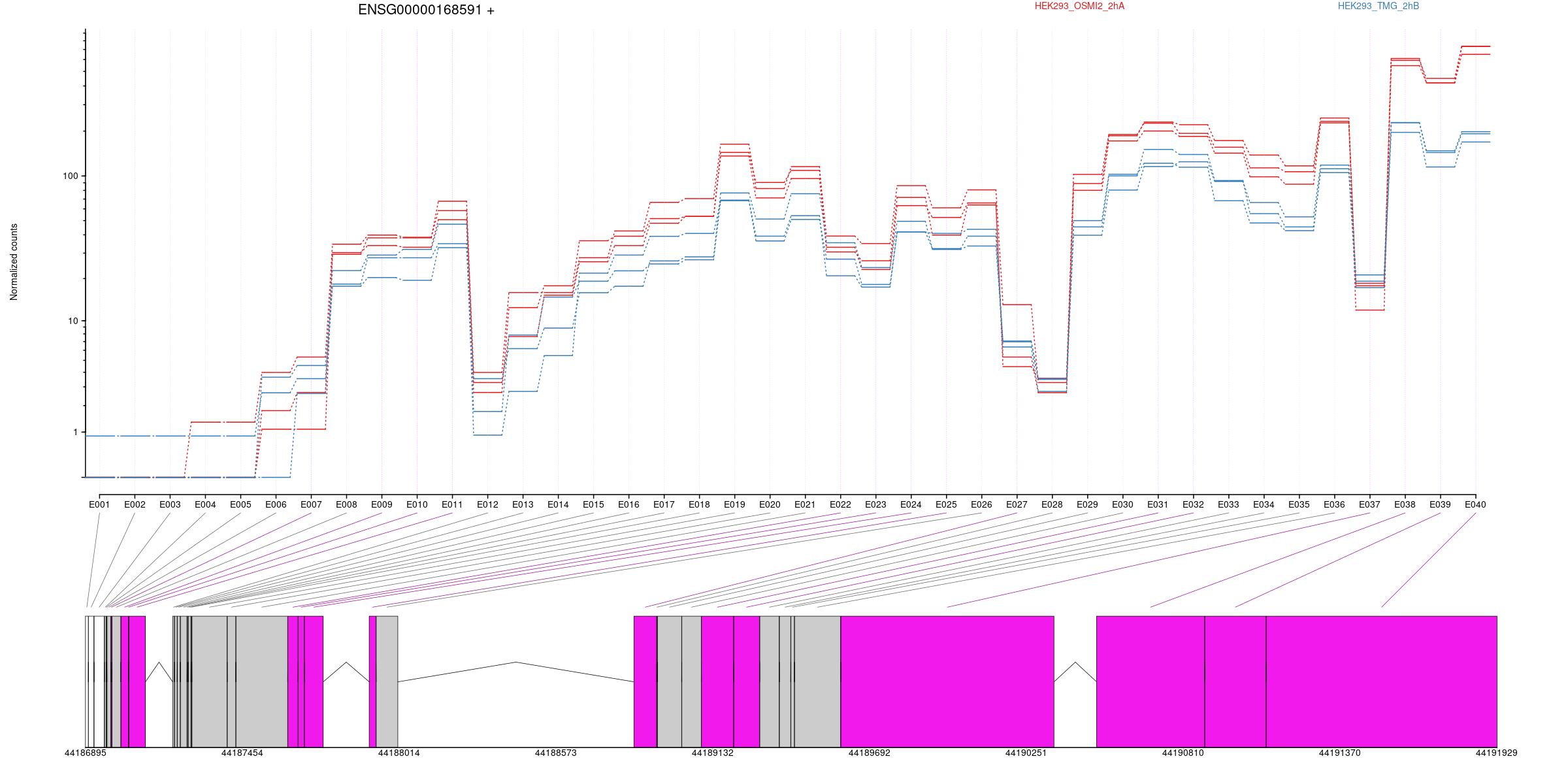Click genomic coordinate 44187454

point(242,753)
